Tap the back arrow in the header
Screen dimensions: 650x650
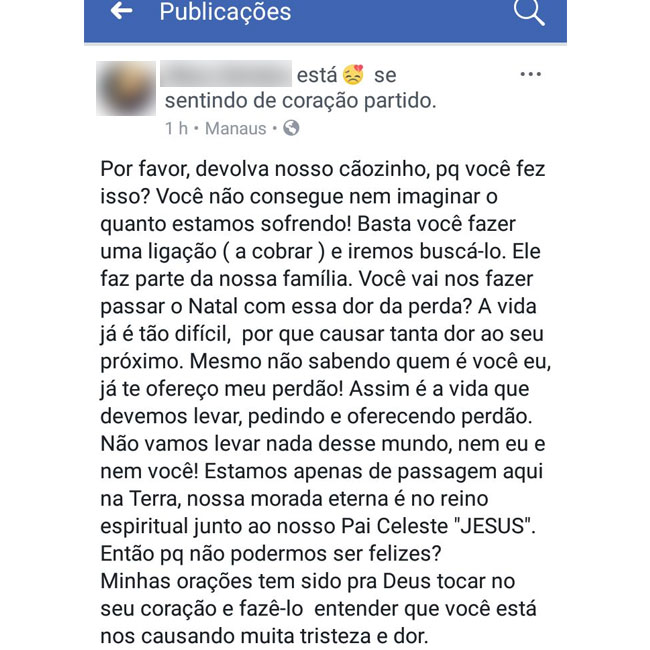121,12
